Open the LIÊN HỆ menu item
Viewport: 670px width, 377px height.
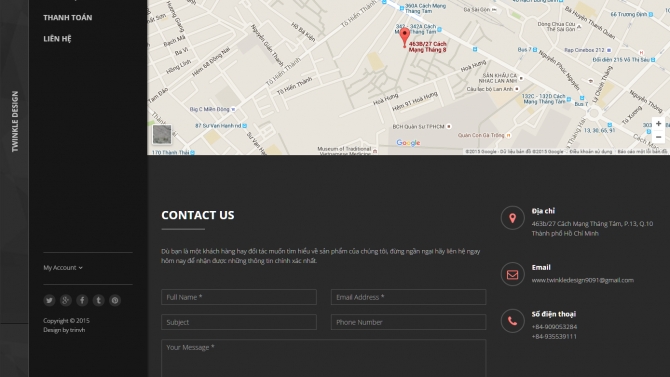[57, 39]
